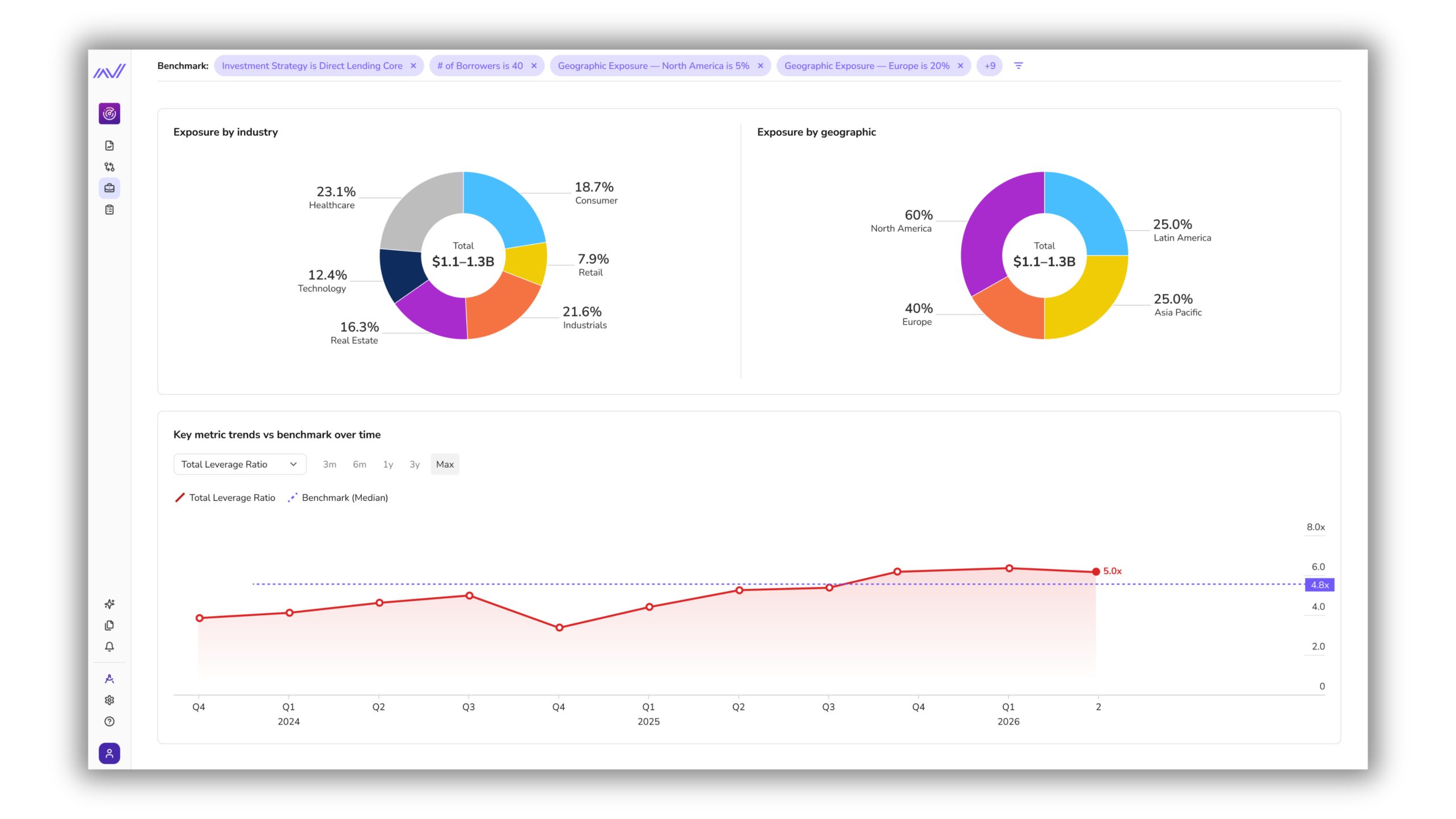This screenshot has width=1456, height=819.
Task: Open the document chart icon in sidebar
Action: point(109,146)
